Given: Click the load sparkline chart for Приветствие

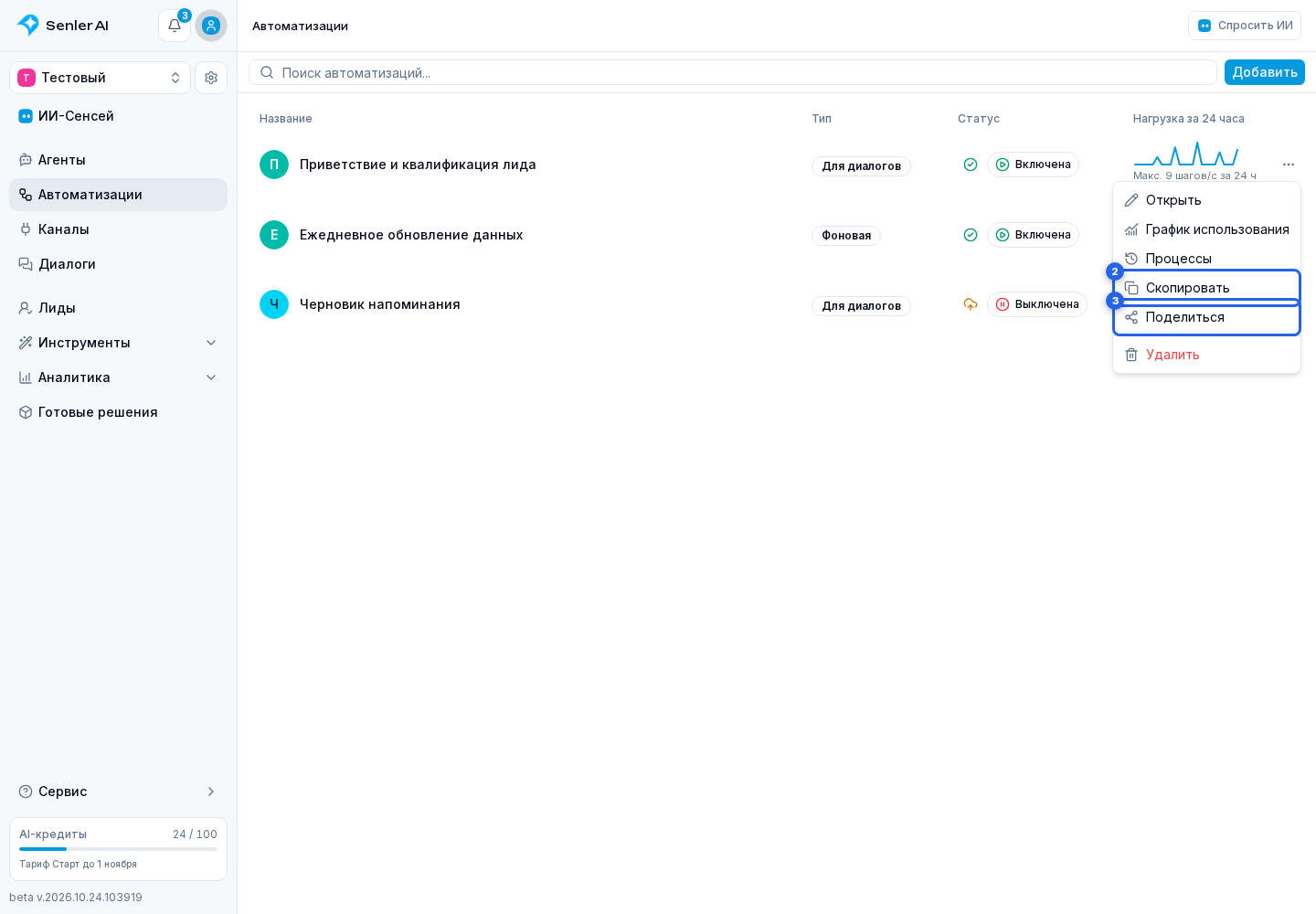Looking at the screenshot, I should click(x=1186, y=154).
